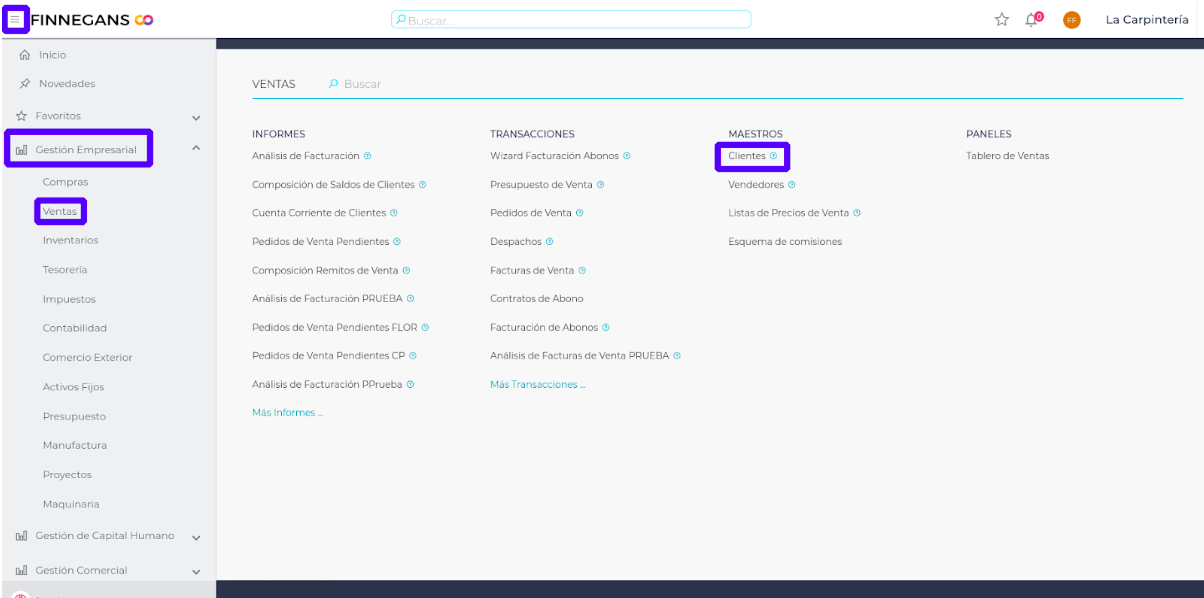Select Activos Fijos module
Screen dimensions: 1204x598
point(73,387)
